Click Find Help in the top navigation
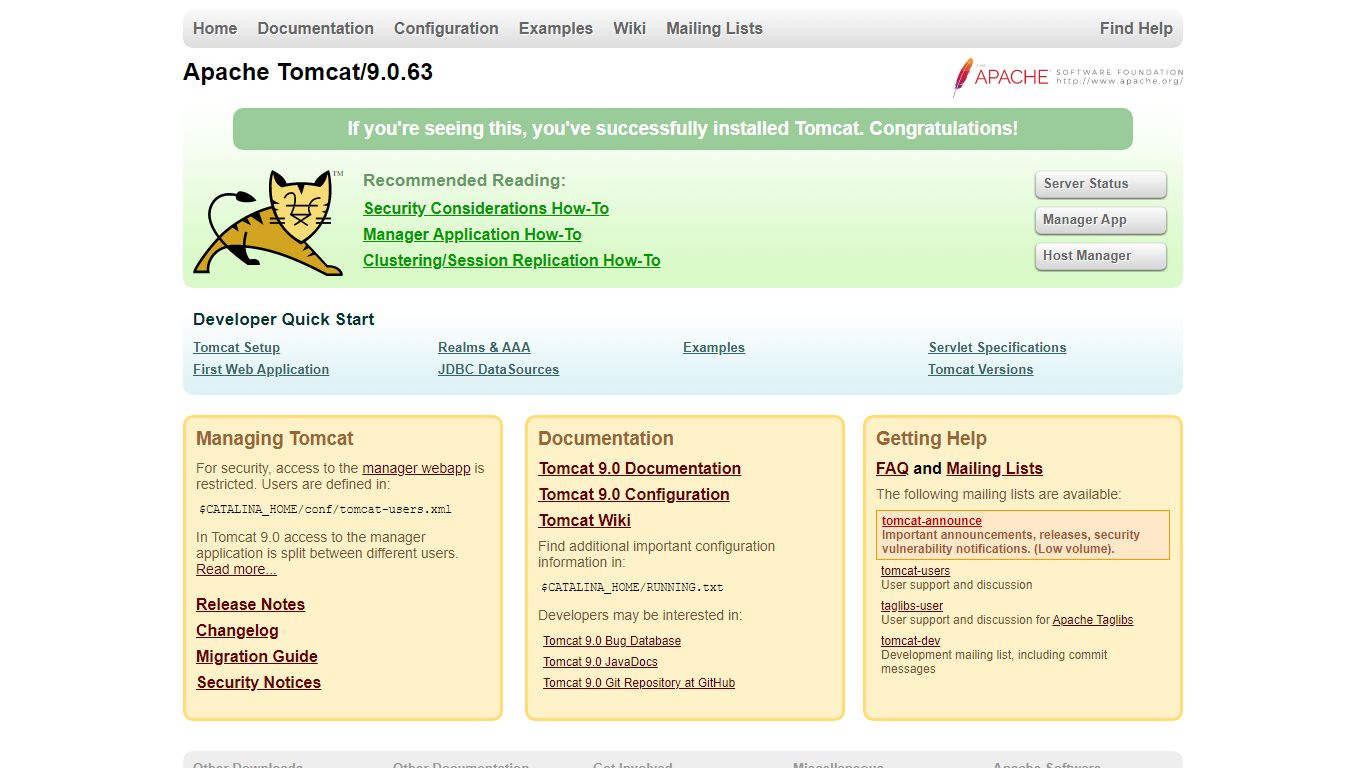The height and width of the screenshot is (768, 1366). point(1136,28)
